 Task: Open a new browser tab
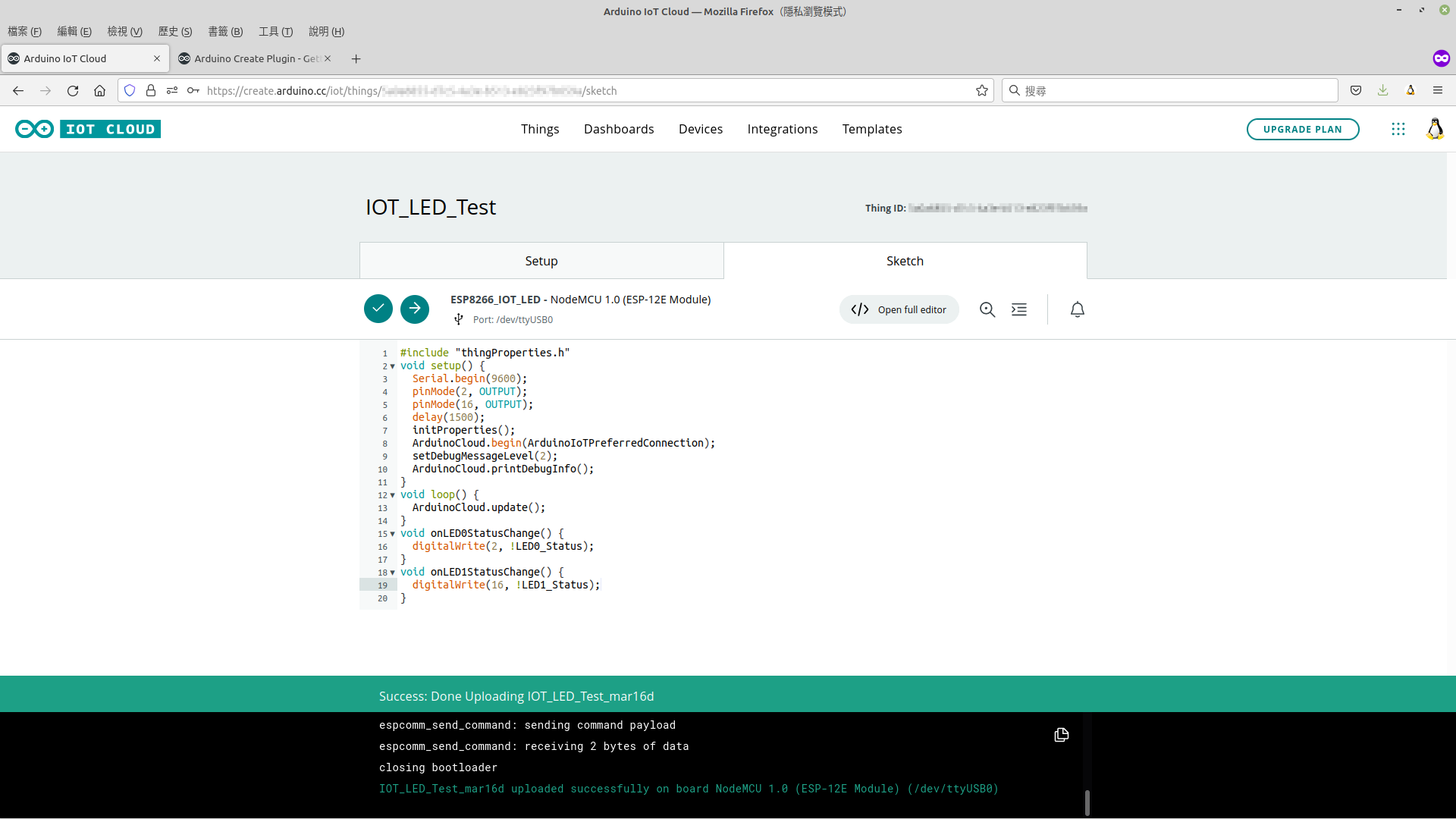356,58
